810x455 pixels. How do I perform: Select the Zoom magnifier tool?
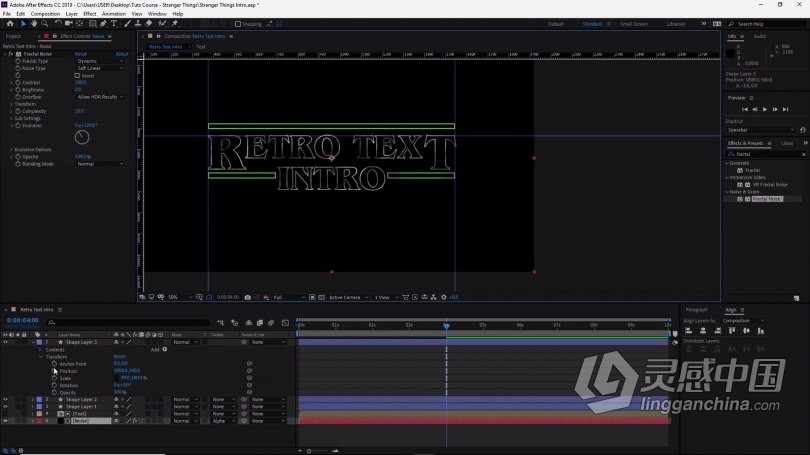pyautogui.click(x=45, y=23)
